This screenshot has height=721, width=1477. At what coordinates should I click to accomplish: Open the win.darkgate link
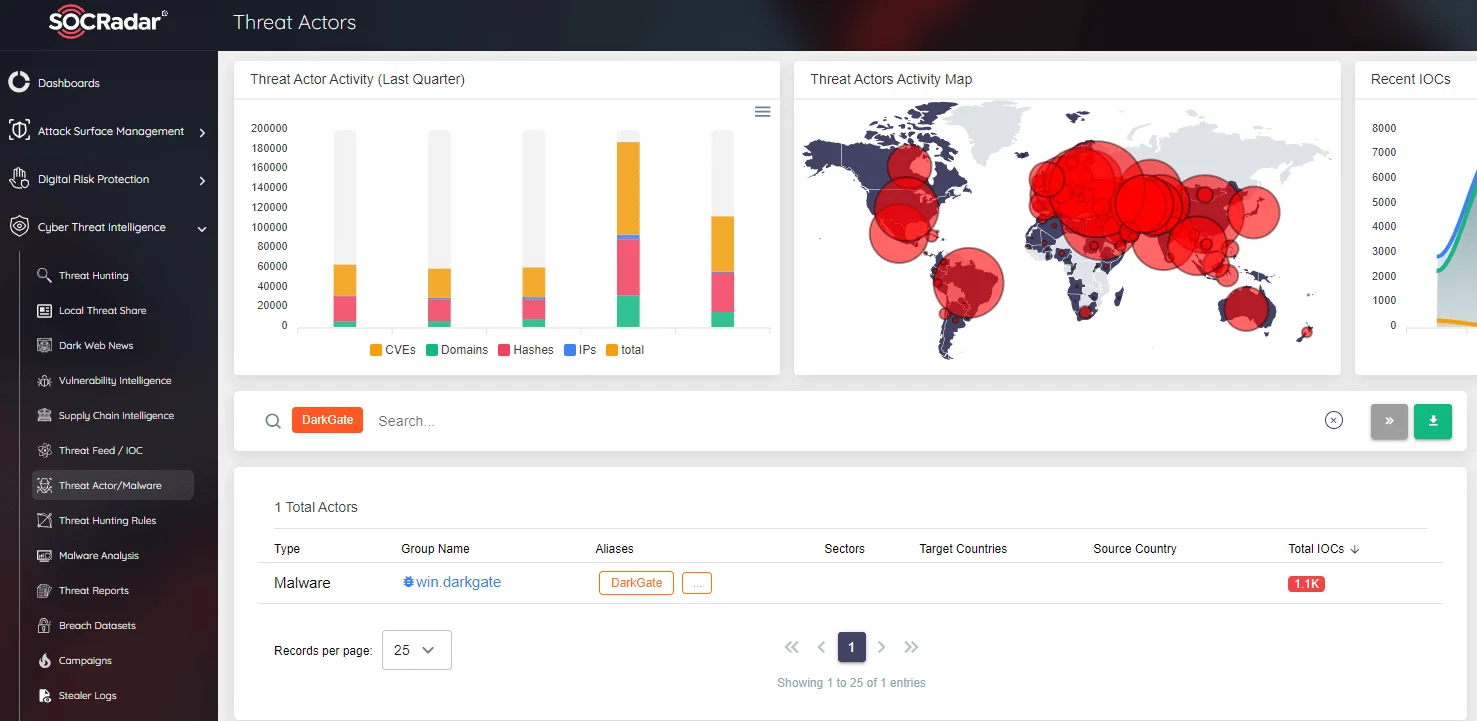[458, 582]
